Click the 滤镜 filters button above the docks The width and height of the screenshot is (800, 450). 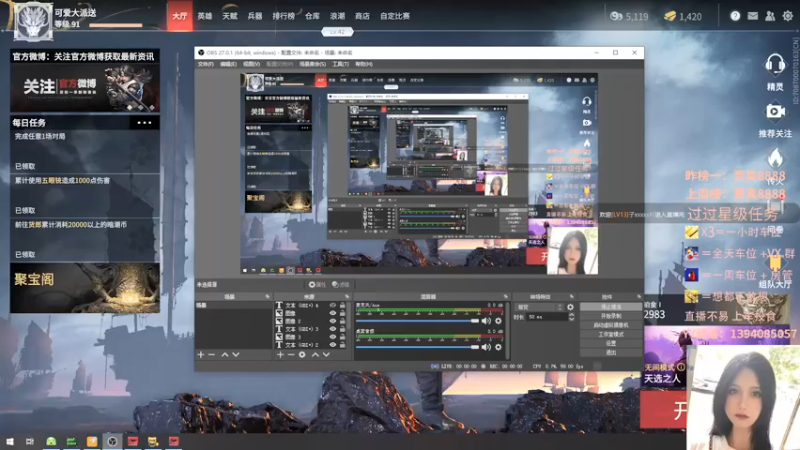pyautogui.click(x=340, y=285)
